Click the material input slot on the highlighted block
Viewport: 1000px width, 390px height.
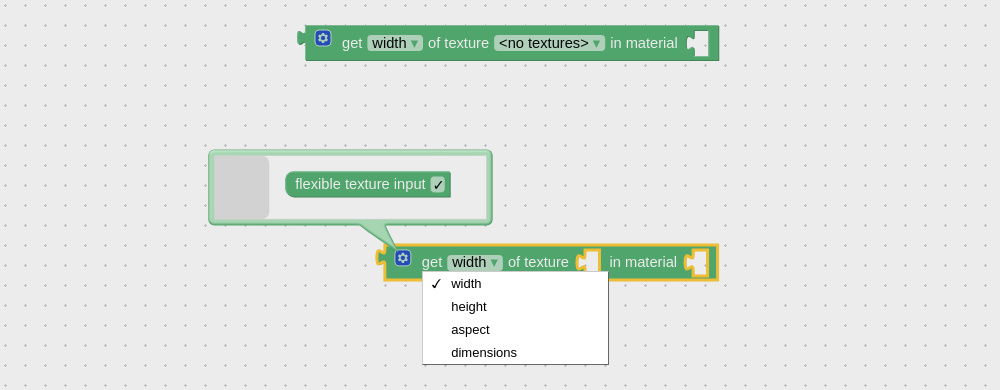pyautogui.click(x=697, y=262)
